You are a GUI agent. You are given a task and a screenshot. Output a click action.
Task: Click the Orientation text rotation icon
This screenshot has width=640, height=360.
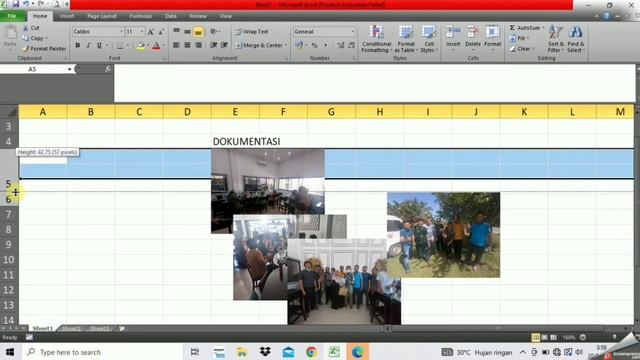tap(213, 31)
